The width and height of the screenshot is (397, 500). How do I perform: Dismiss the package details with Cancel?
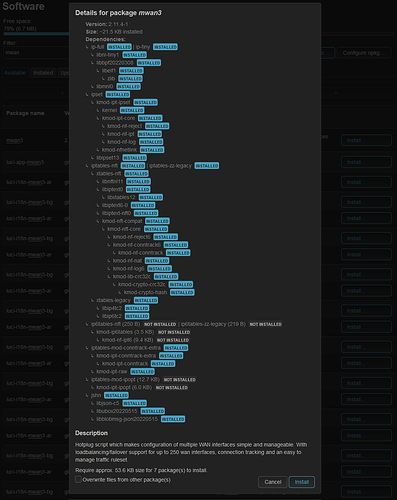(273, 482)
